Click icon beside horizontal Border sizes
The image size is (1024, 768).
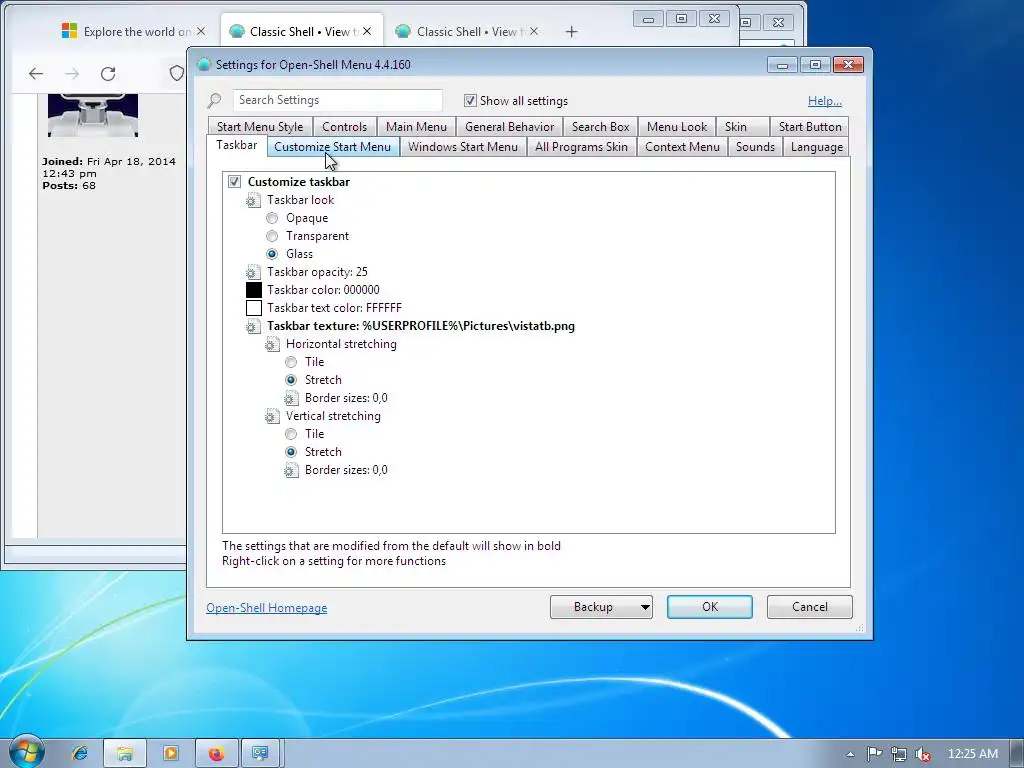[291, 398]
